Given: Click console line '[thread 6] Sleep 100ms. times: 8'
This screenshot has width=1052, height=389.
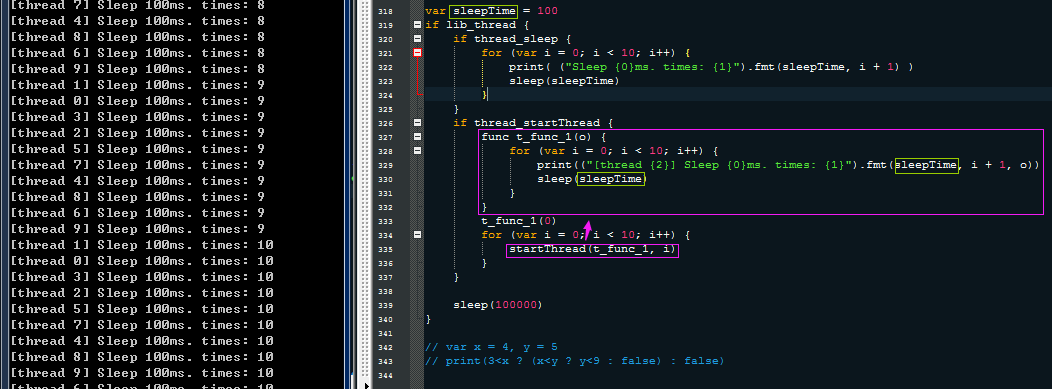Looking at the screenshot, I should (138, 53).
